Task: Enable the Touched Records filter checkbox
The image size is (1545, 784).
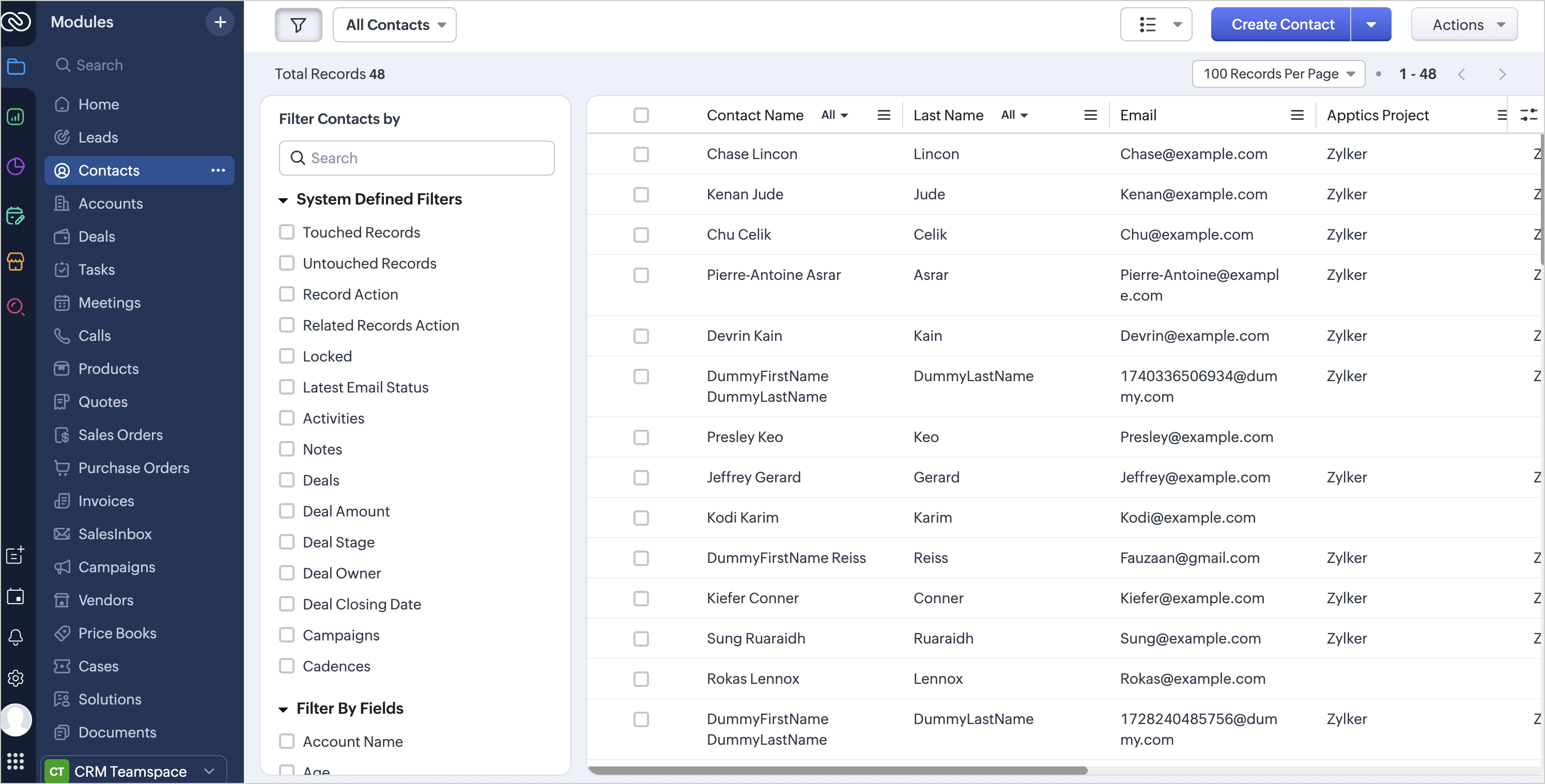Action: pos(287,232)
